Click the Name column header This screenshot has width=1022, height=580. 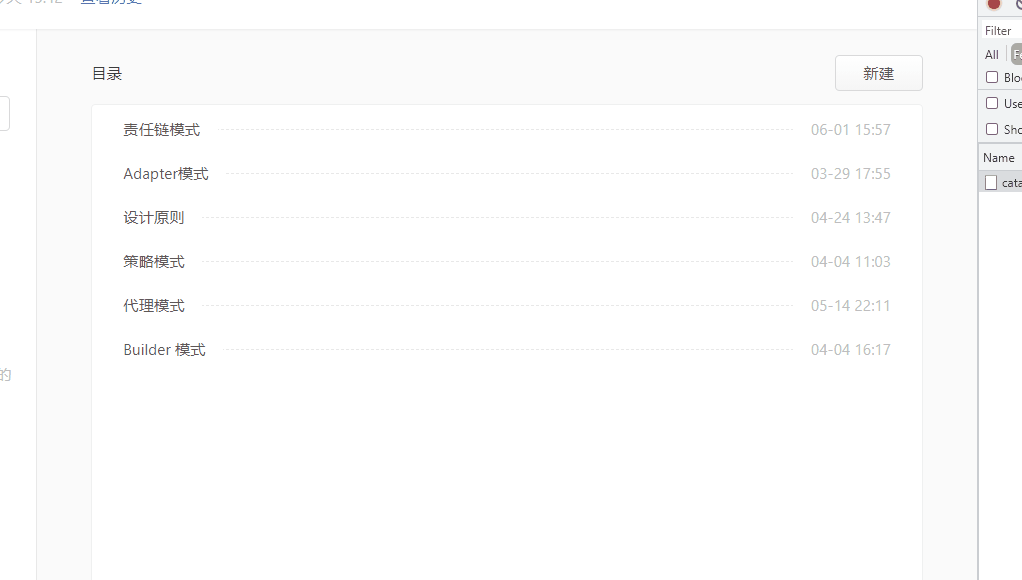[999, 158]
